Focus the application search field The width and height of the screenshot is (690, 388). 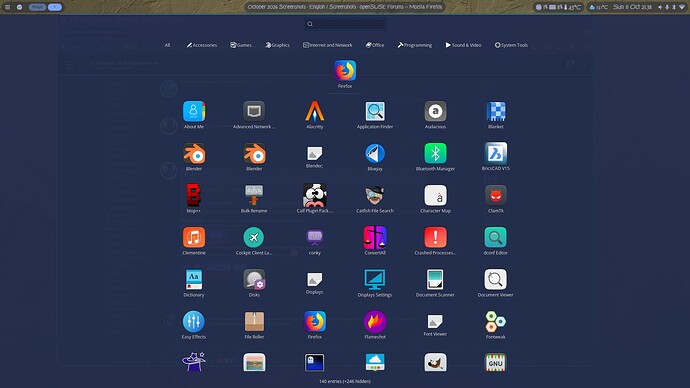[x=345, y=24]
